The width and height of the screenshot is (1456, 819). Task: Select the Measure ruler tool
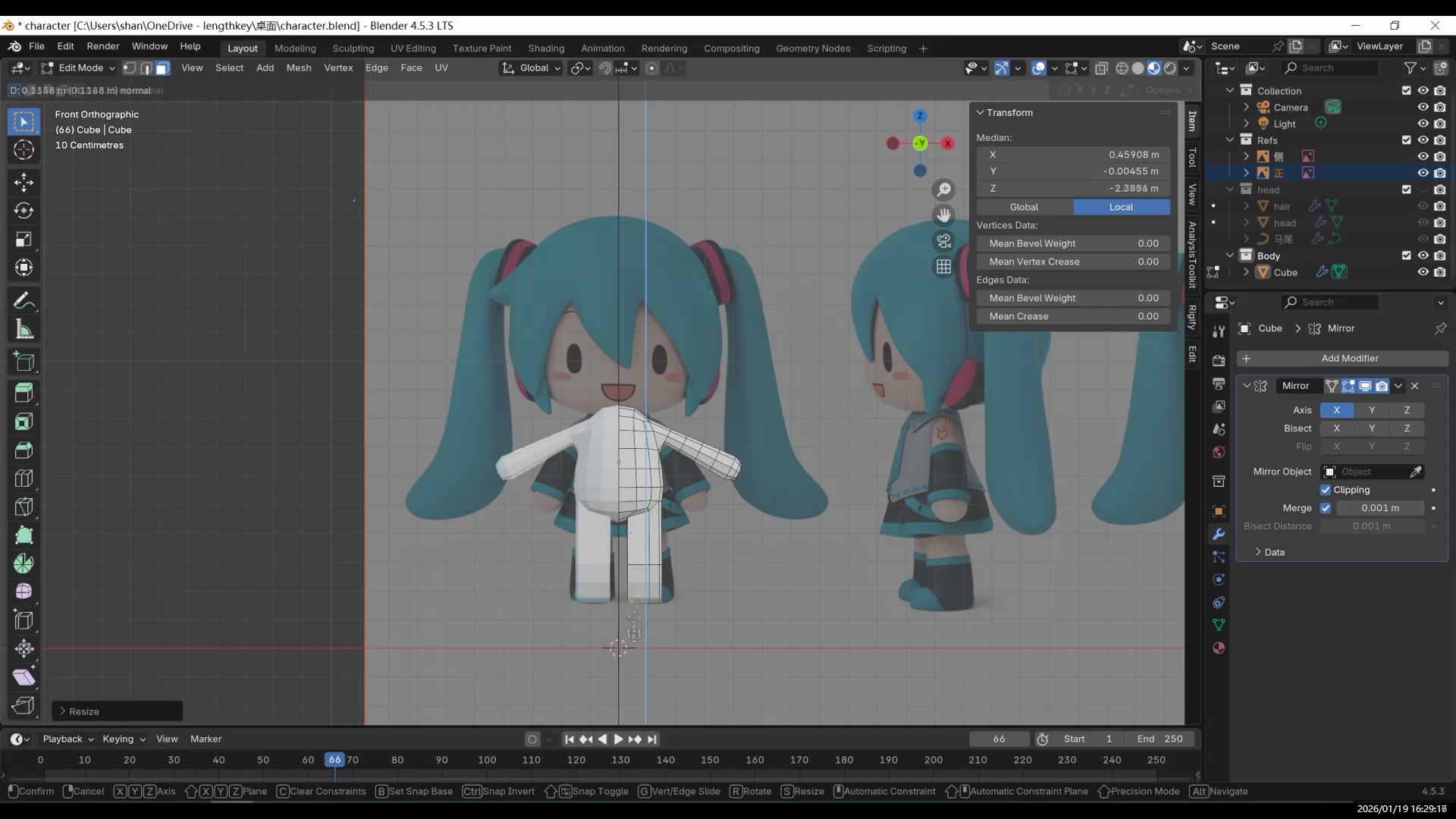click(24, 330)
